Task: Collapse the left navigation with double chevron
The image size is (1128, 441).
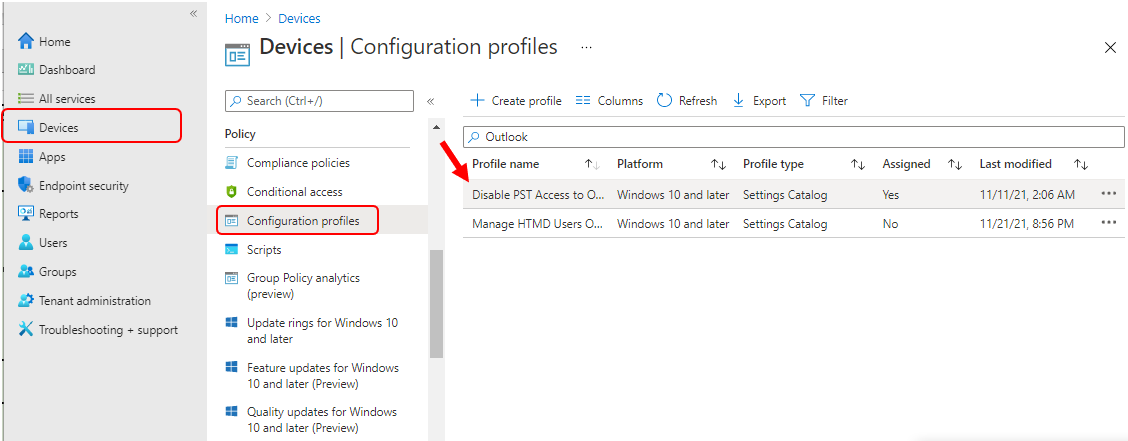Action: [x=193, y=14]
